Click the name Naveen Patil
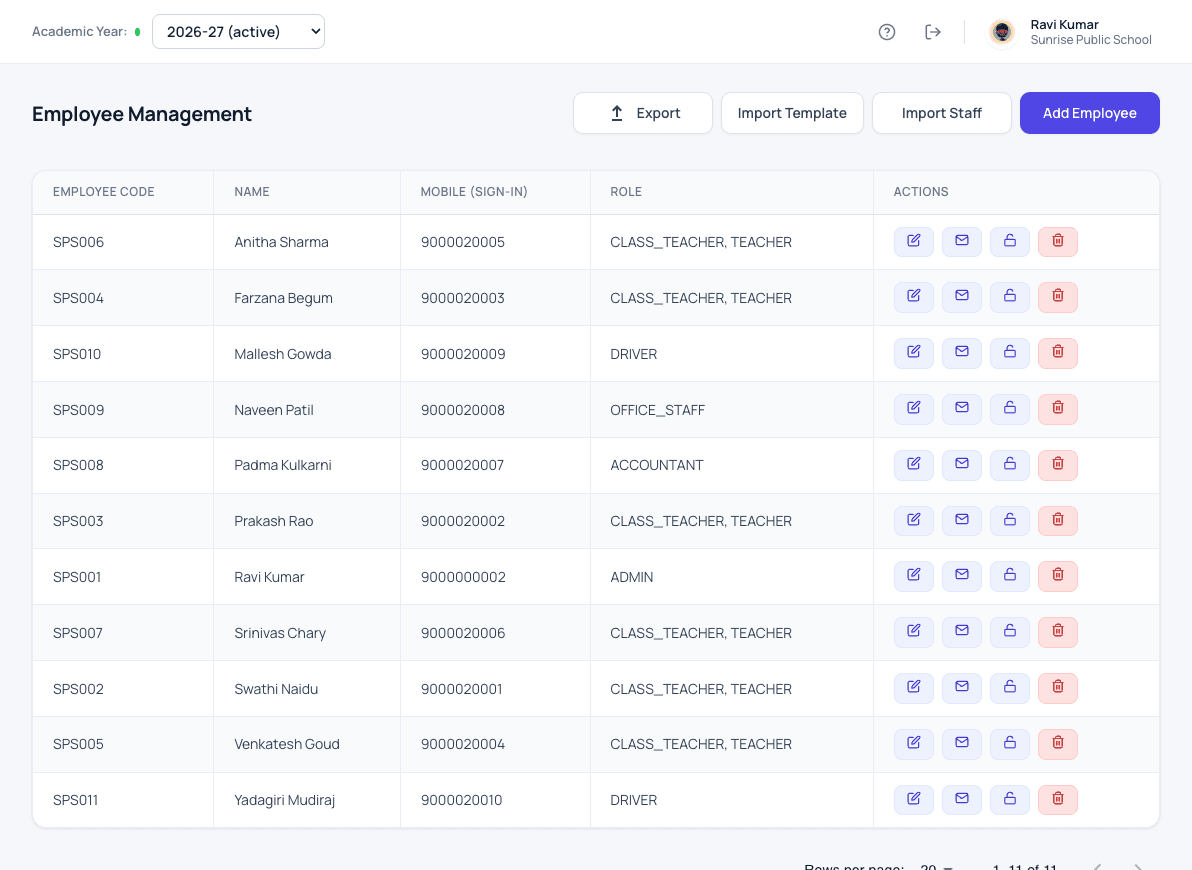1192x870 pixels. tap(274, 410)
